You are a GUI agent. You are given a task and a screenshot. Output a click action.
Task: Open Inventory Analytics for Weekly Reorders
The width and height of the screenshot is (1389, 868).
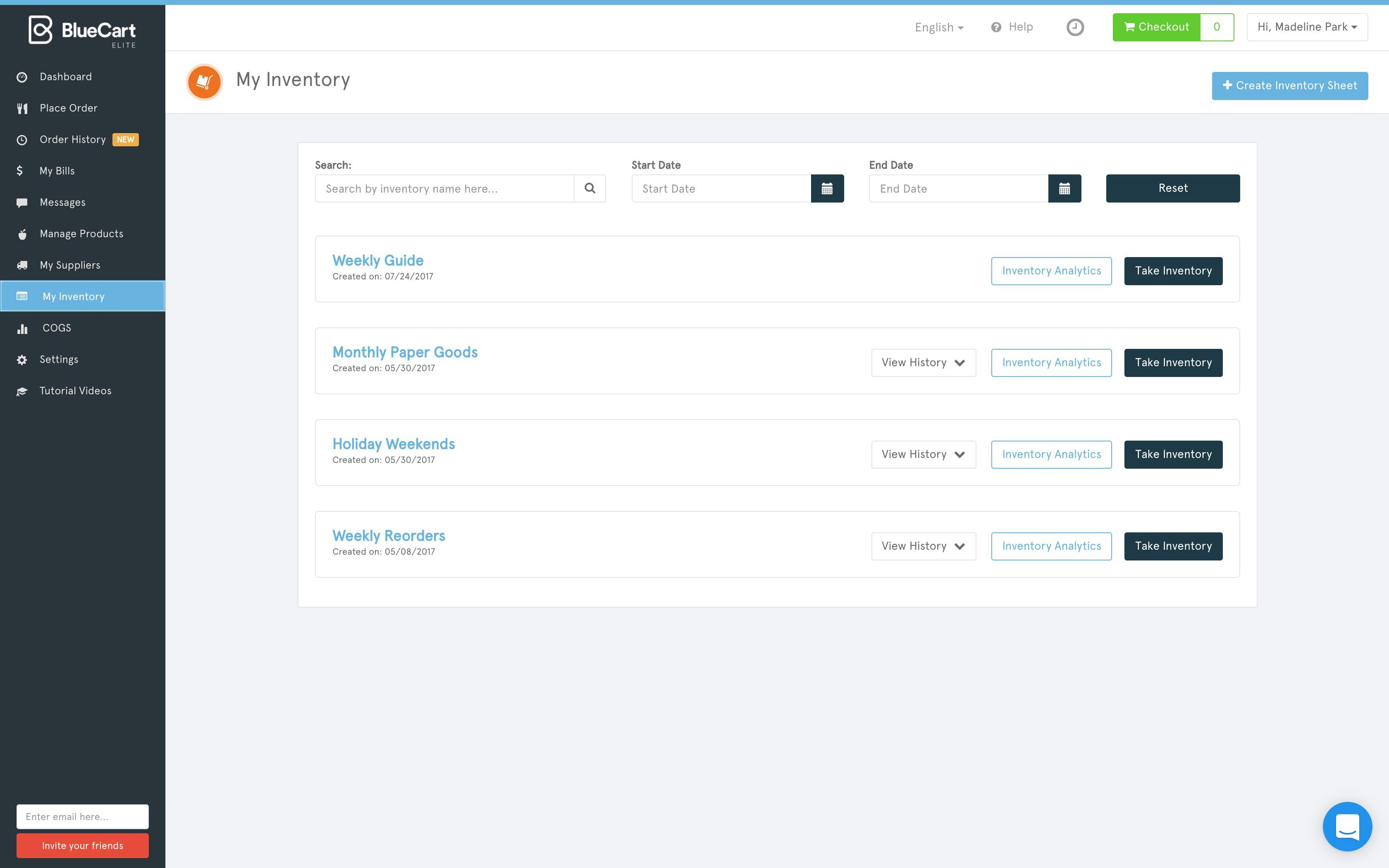pyautogui.click(x=1051, y=546)
